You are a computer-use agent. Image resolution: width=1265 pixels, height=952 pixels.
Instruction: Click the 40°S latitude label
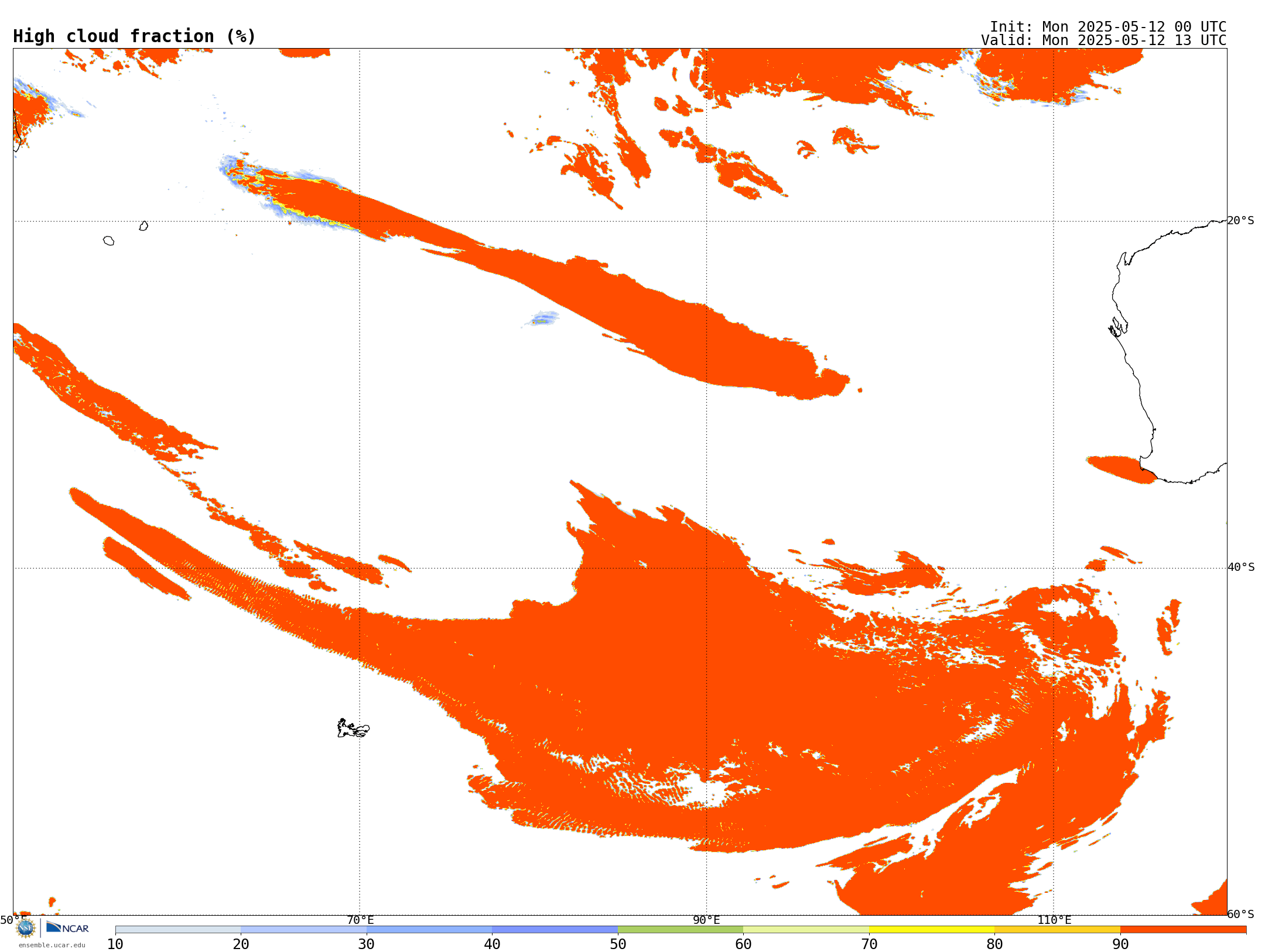click(x=1241, y=567)
